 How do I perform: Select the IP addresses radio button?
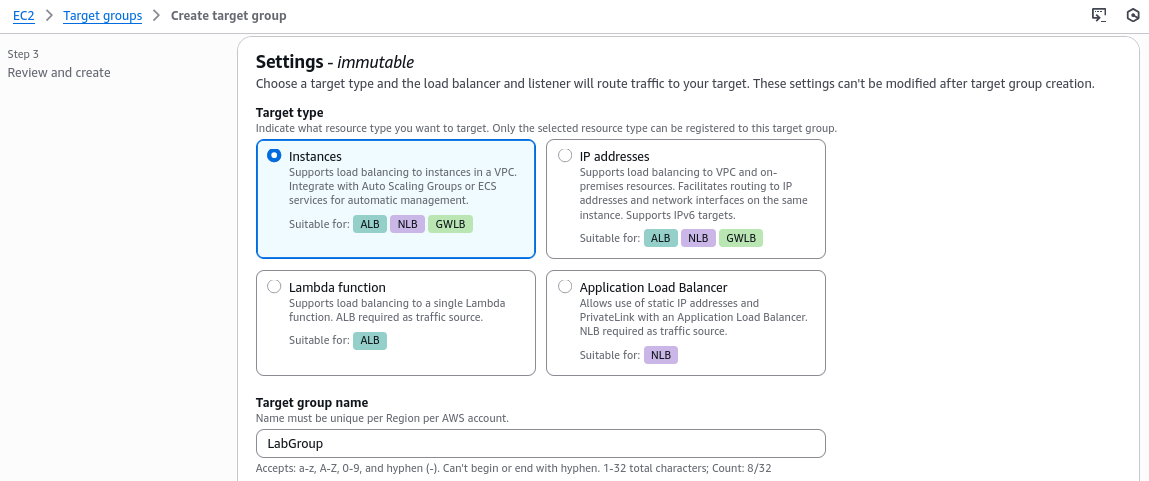[x=565, y=156]
